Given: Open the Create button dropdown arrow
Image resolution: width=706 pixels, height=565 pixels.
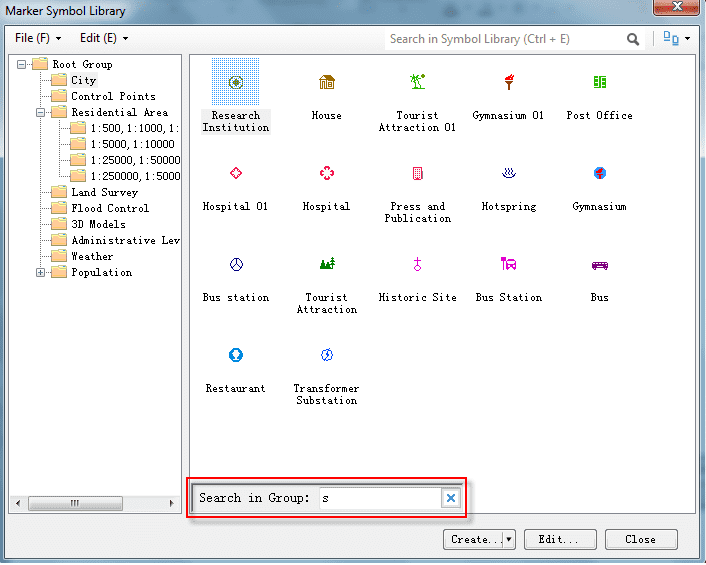Looking at the screenshot, I should click(x=508, y=539).
